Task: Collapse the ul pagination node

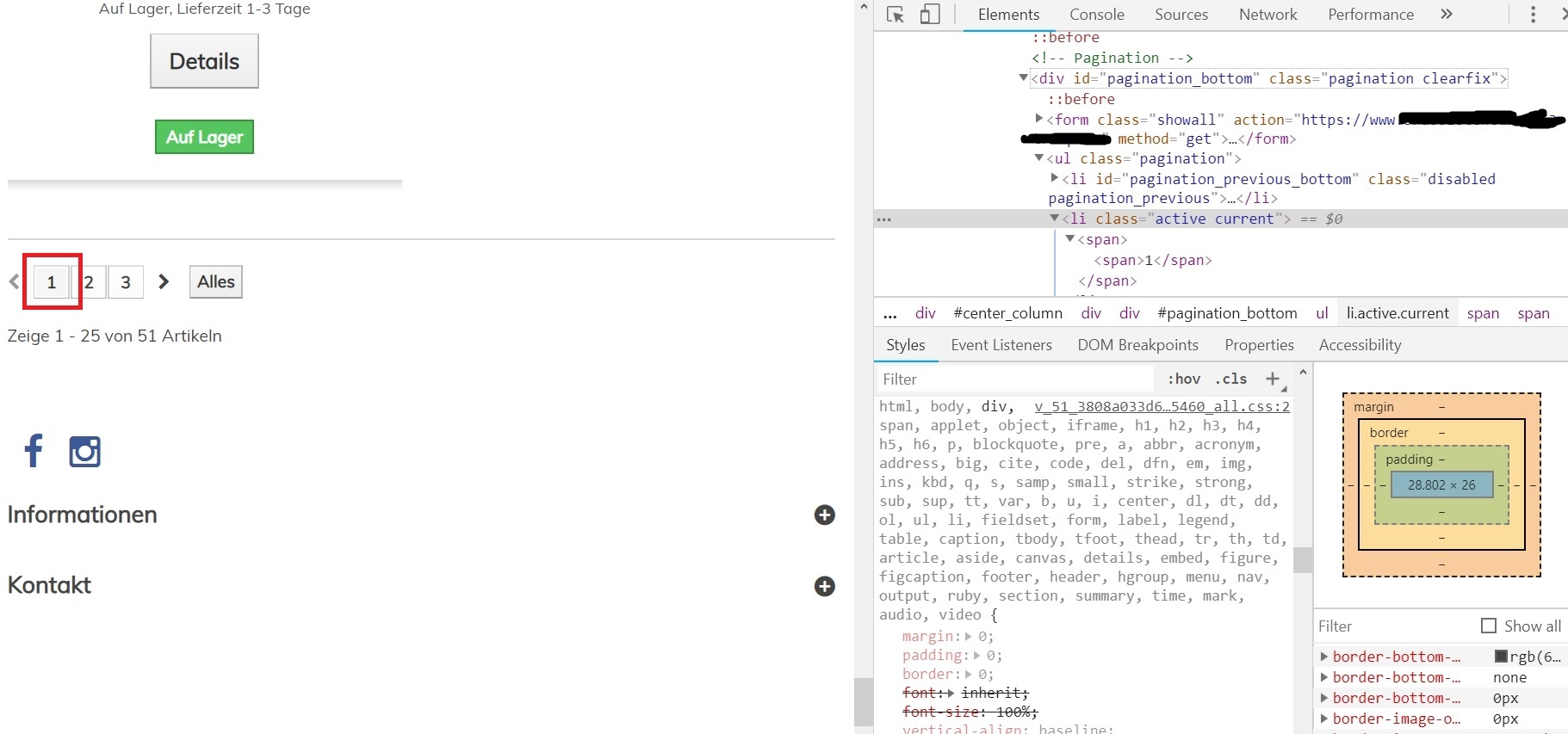Action: tap(1039, 157)
